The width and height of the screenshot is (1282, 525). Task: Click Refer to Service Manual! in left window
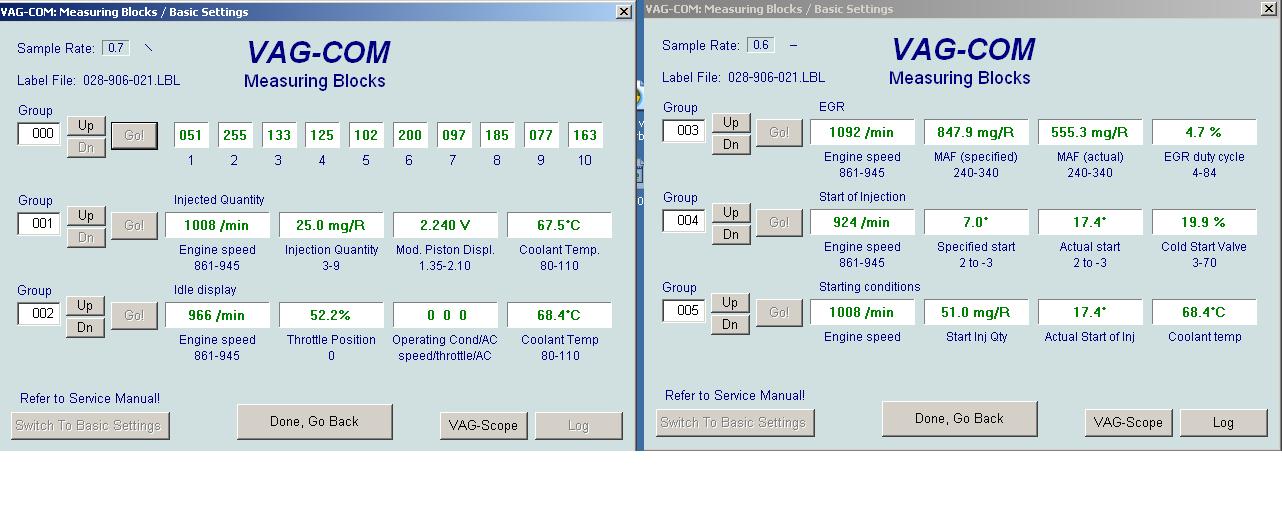(x=90, y=399)
